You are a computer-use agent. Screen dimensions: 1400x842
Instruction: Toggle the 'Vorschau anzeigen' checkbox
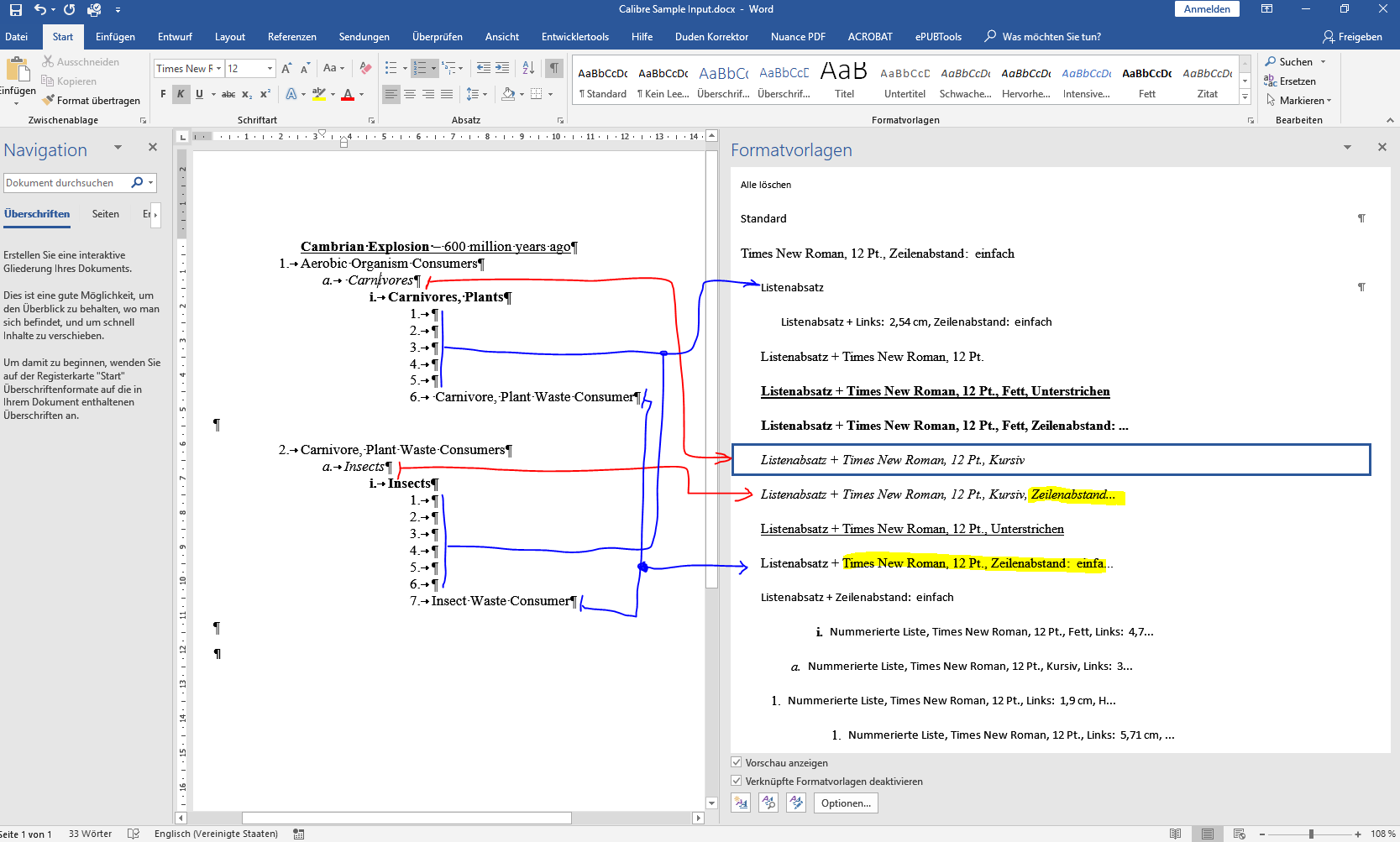(737, 763)
